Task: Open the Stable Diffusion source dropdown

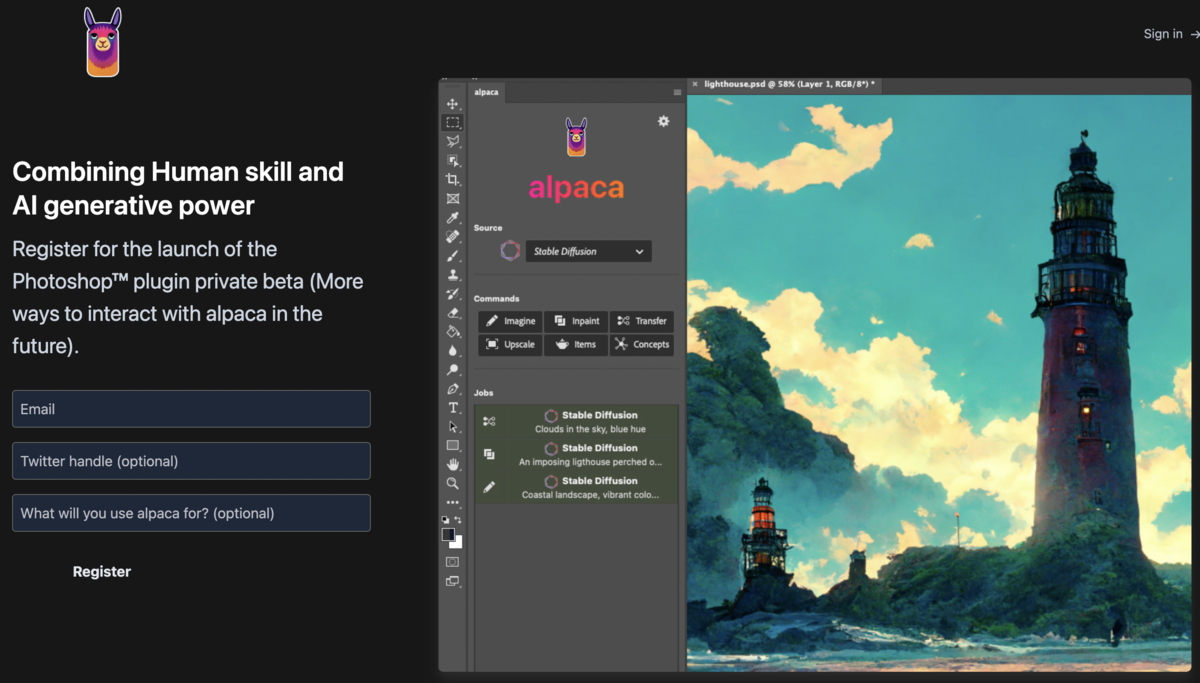Action: (x=588, y=251)
